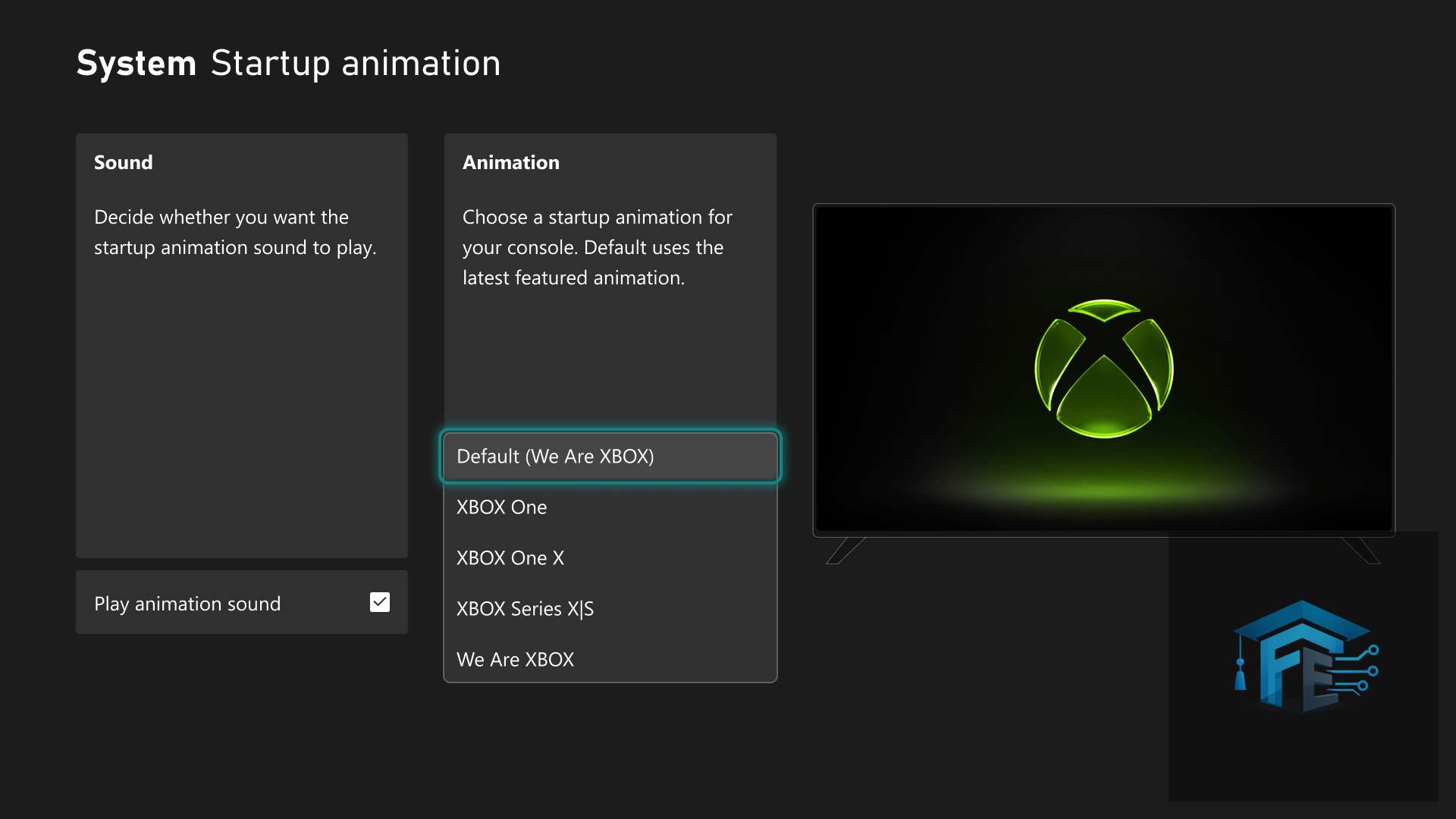The image size is (1456, 819).
Task: Click the 'Choose a startup animation' description
Action: (598, 247)
